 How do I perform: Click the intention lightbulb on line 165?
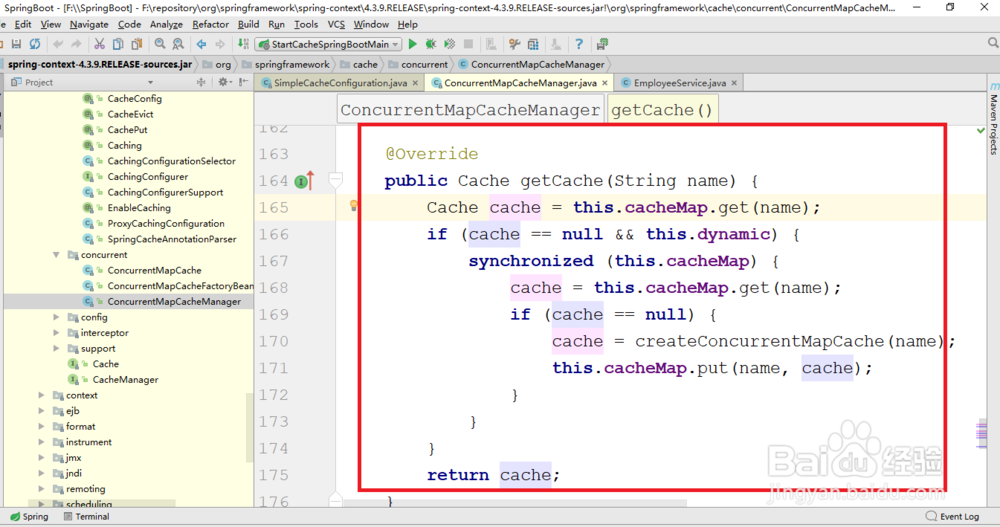pos(353,205)
